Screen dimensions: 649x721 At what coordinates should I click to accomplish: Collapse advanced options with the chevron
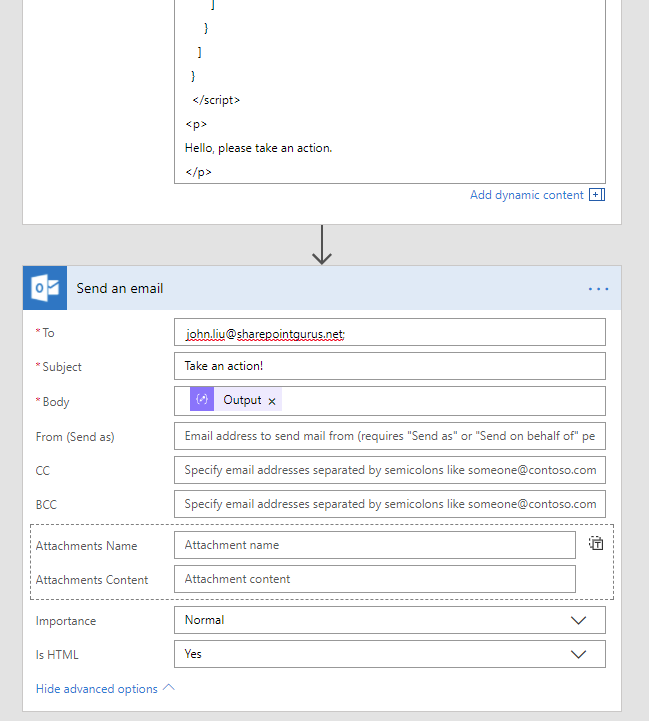pyautogui.click(x=168, y=688)
